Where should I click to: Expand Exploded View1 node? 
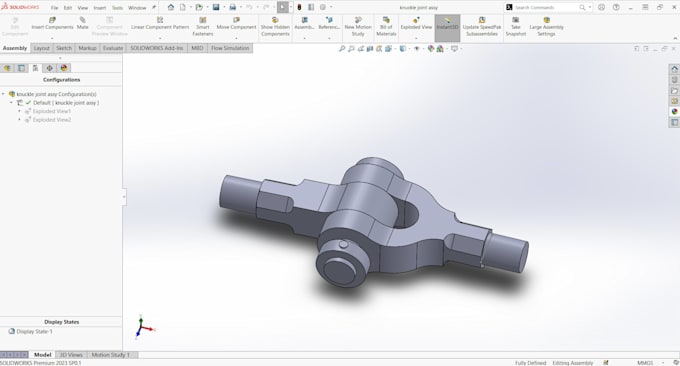tap(20, 111)
